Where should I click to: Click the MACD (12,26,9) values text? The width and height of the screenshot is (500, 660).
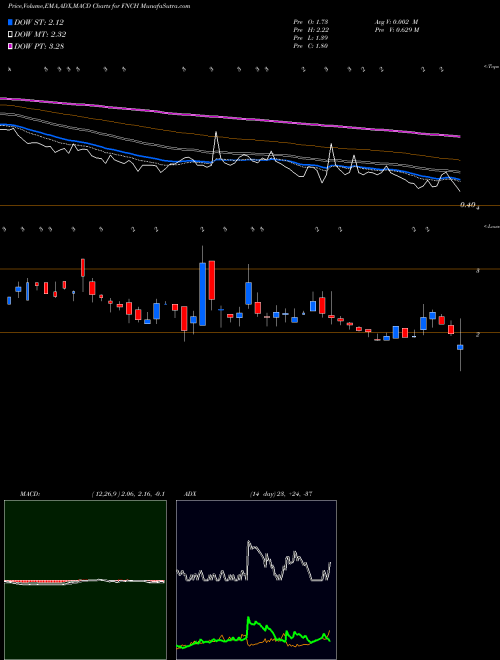128,494
